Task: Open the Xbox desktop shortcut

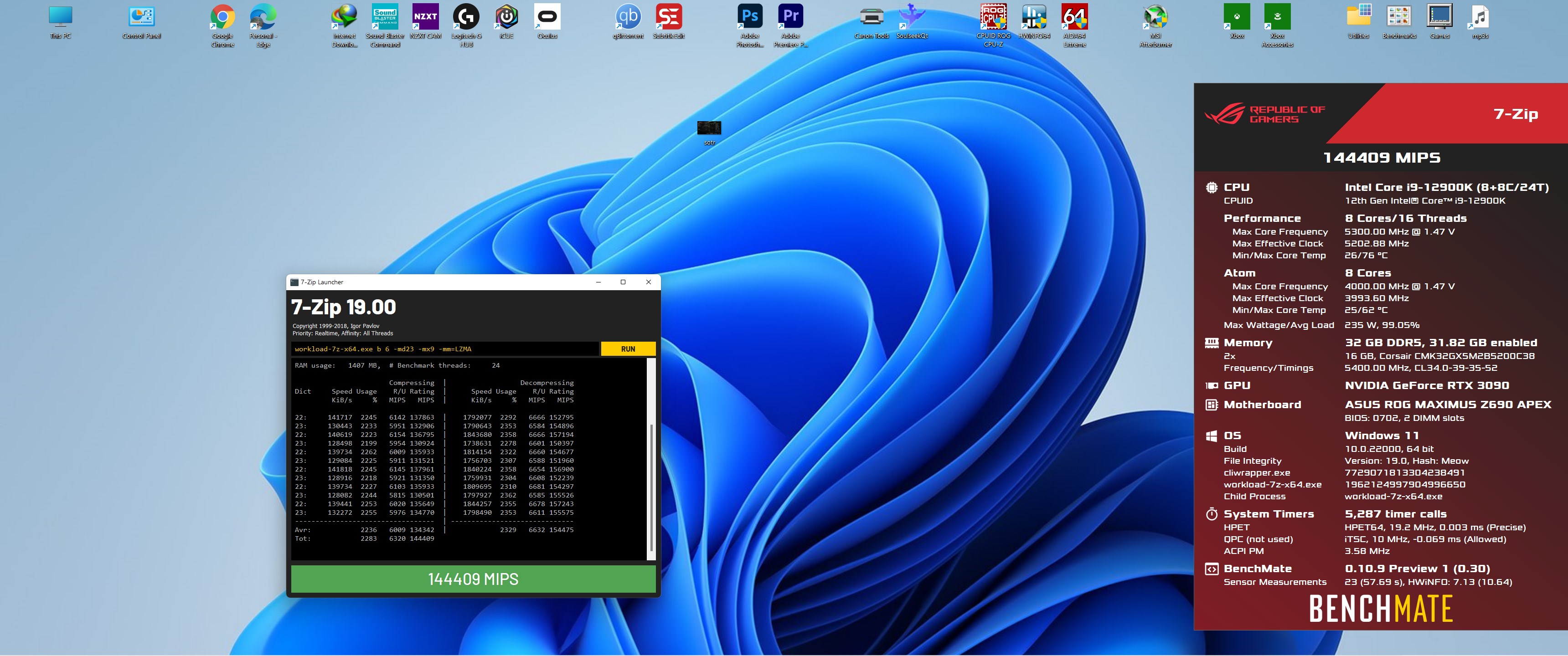Action: (1237, 22)
